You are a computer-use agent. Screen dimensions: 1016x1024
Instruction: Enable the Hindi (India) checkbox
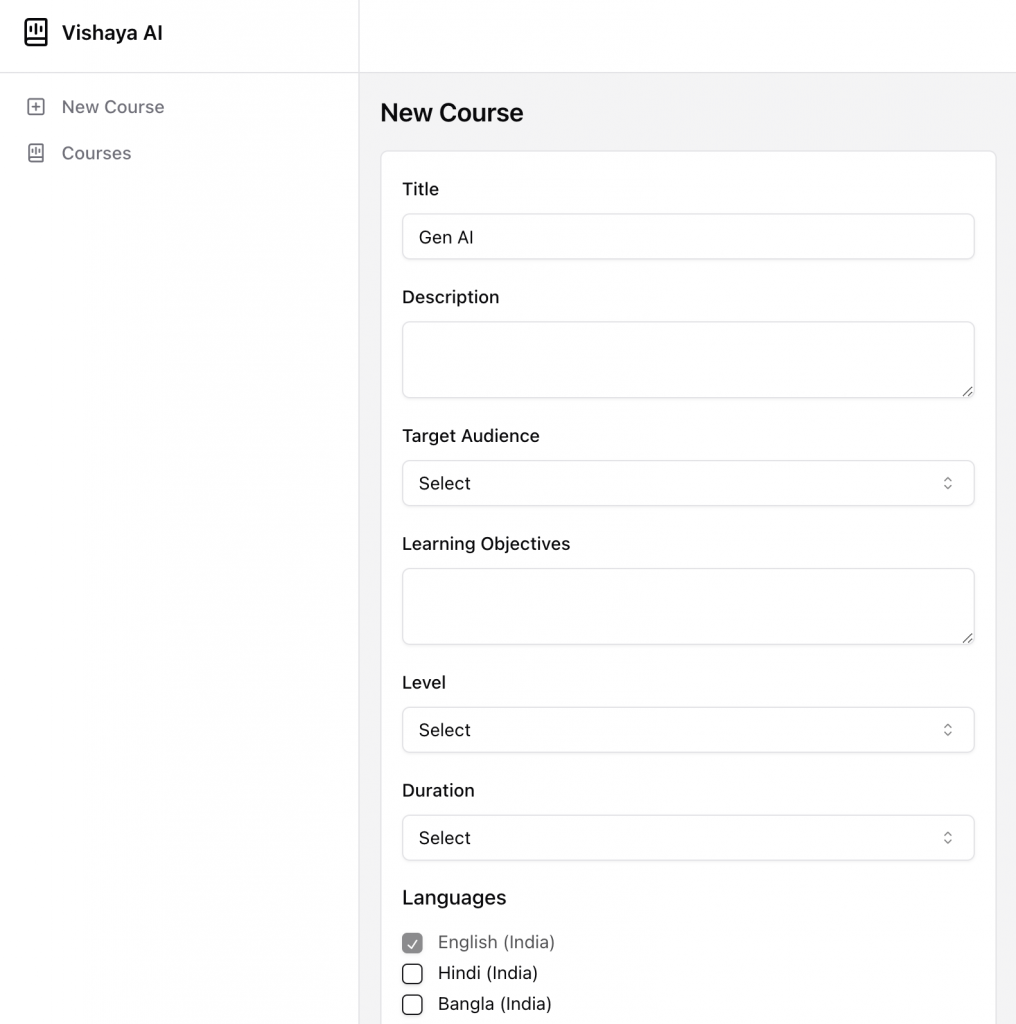[412, 973]
